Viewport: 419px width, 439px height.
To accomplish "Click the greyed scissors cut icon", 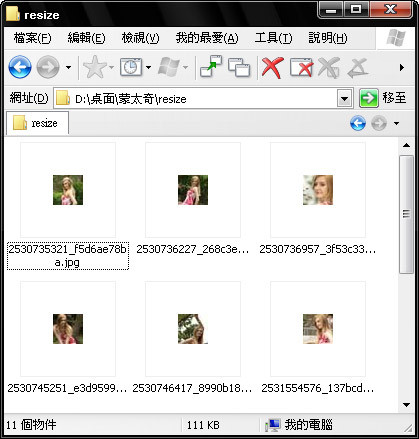I will 329,68.
